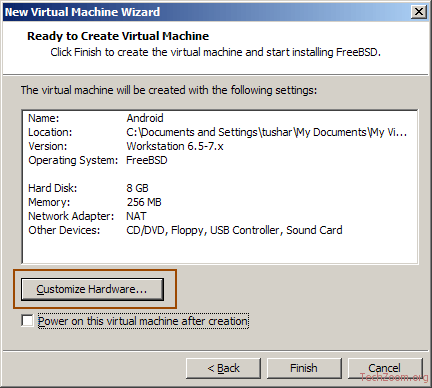Enable power on after creation checkbox
This screenshot has width=432, height=388.
[27, 321]
